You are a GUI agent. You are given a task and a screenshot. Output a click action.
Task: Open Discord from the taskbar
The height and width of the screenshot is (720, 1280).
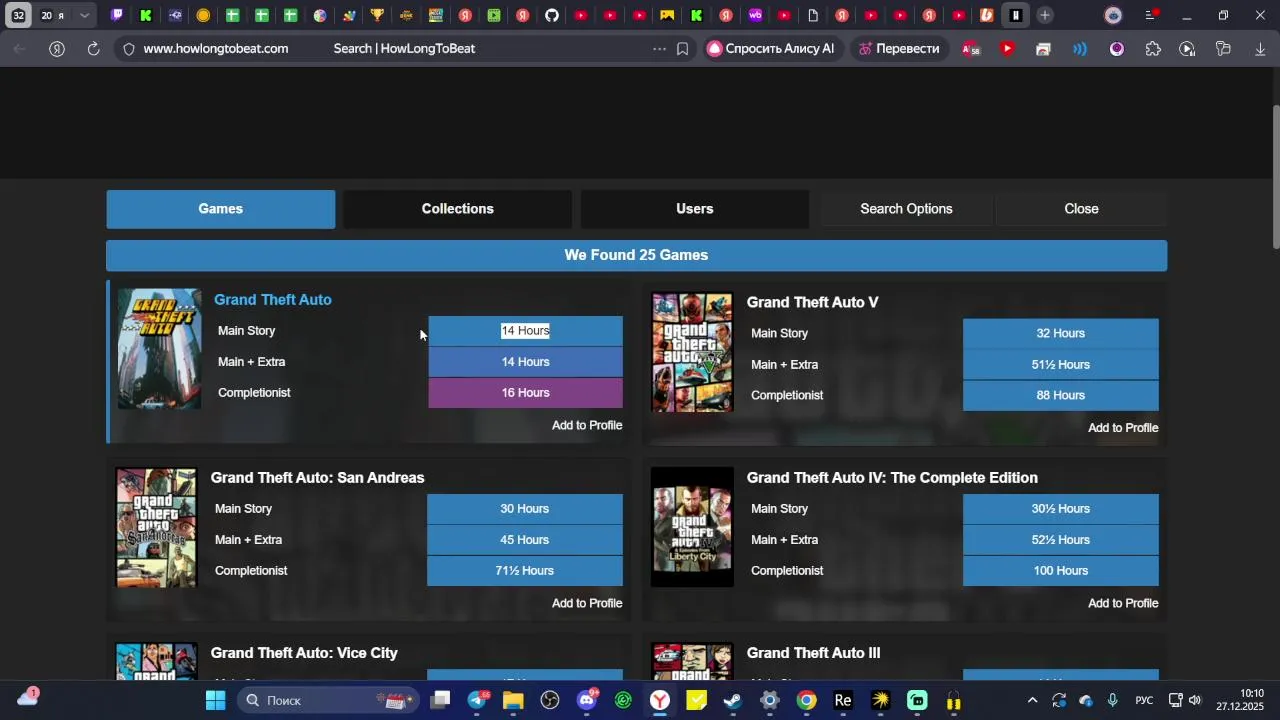pos(587,700)
